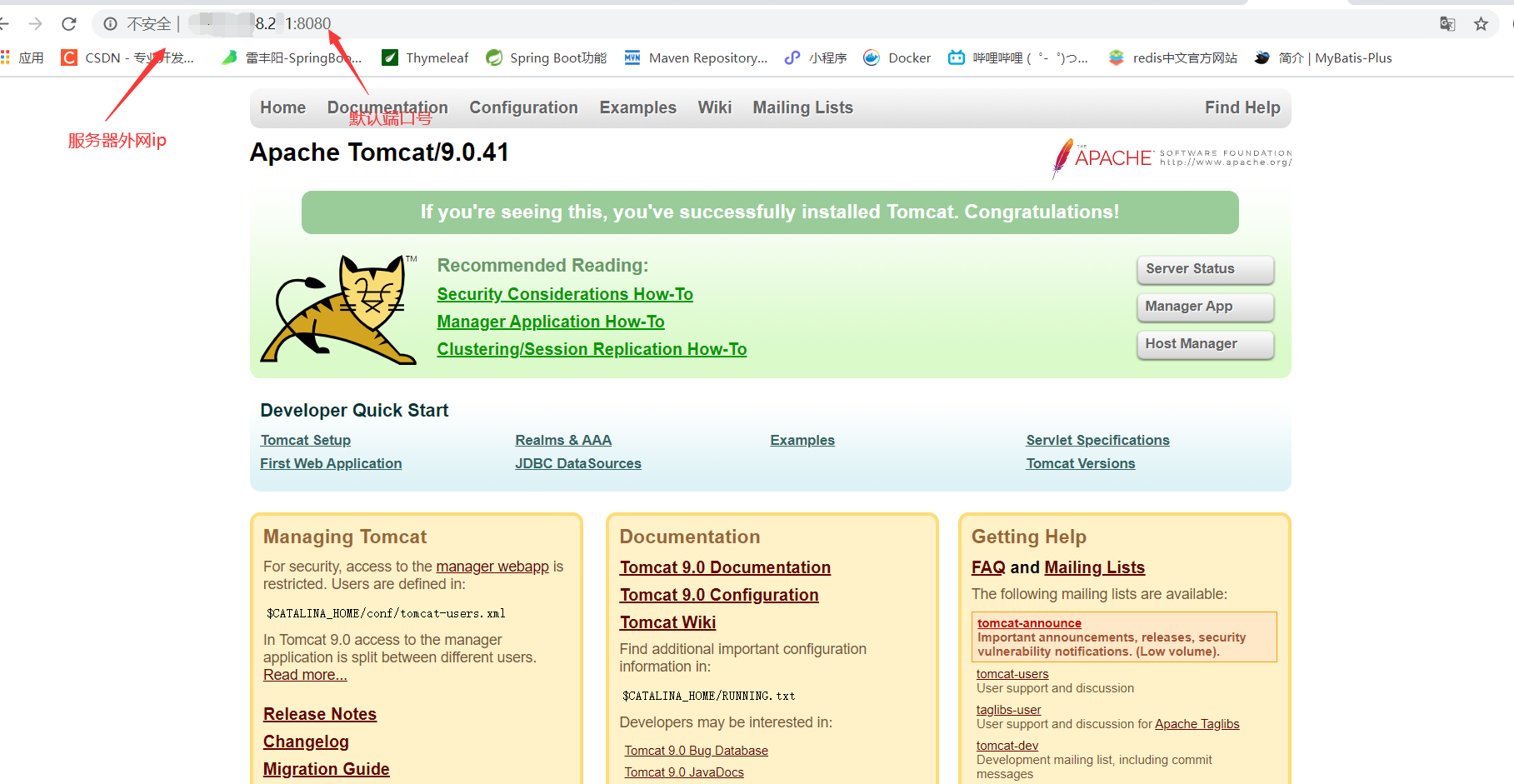Open the CSDN bookmark
Image resolution: width=1514 pixels, height=784 pixels.
(127, 57)
